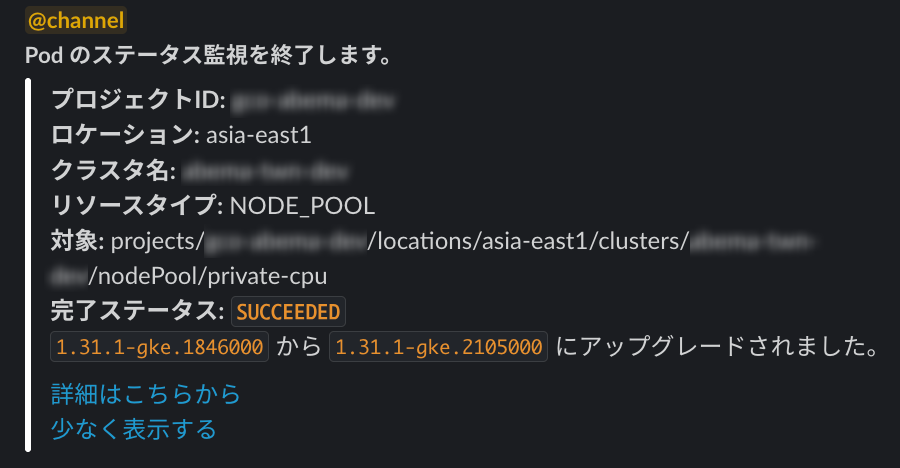Screen dimensions: 900x468
Task: Click the blurred project ID value
Action: tap(315, 100)
